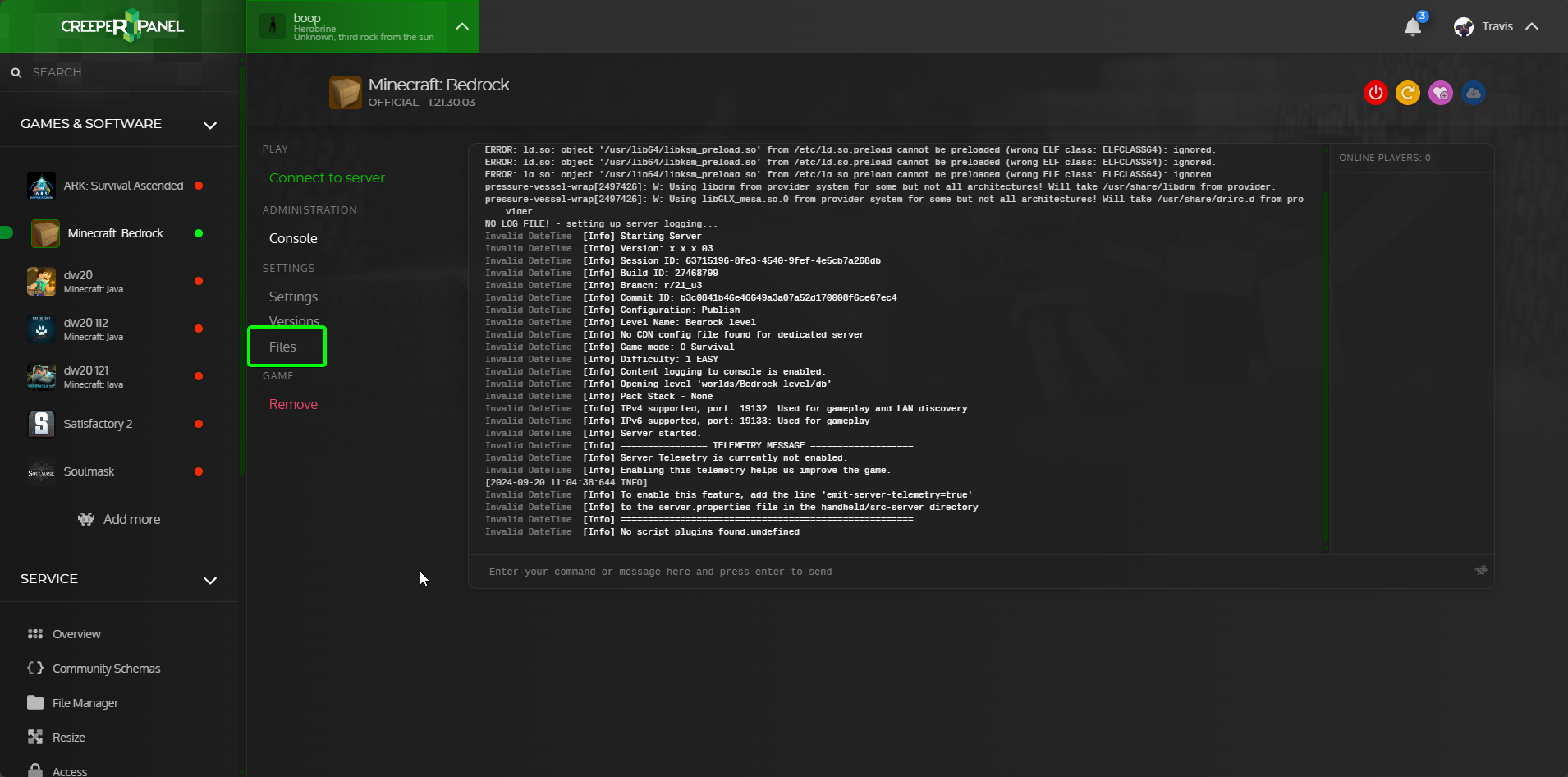The width and height of the screenshot is (1568, 777).
Task: Click the red power button icon
Action: pyautogui.click(x=1376, y=93)
